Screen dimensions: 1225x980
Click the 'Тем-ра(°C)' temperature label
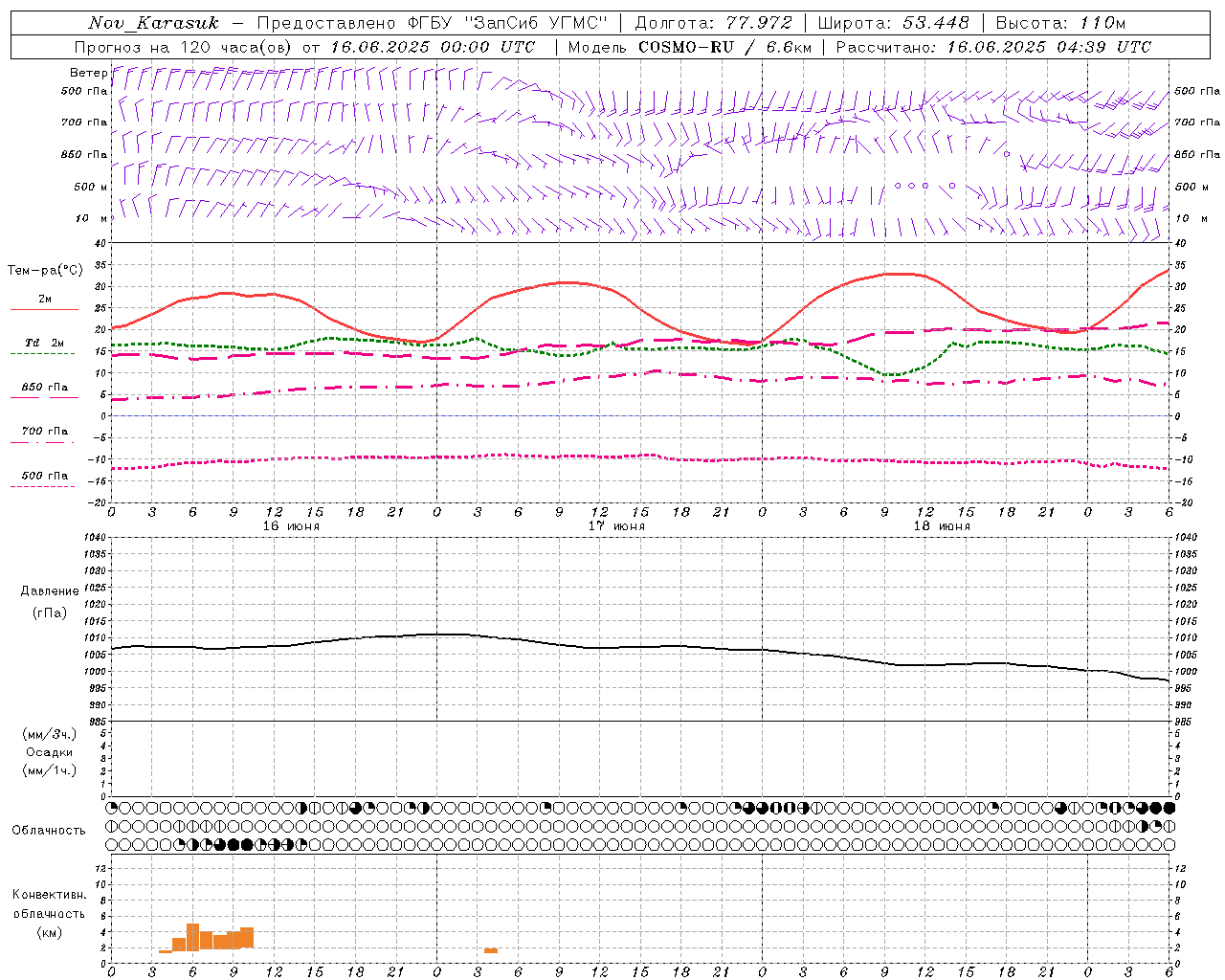(45, 271)
